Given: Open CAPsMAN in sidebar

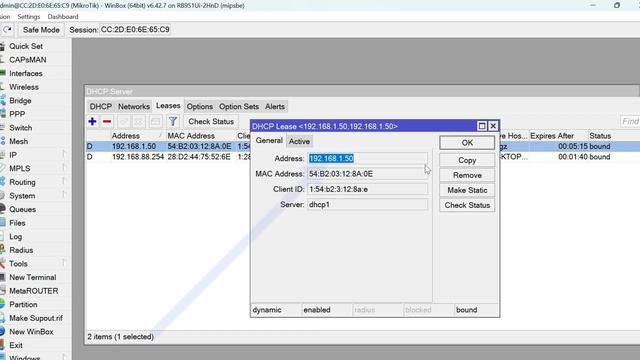Looking at the screenshot, I should (x=27, y=60).
